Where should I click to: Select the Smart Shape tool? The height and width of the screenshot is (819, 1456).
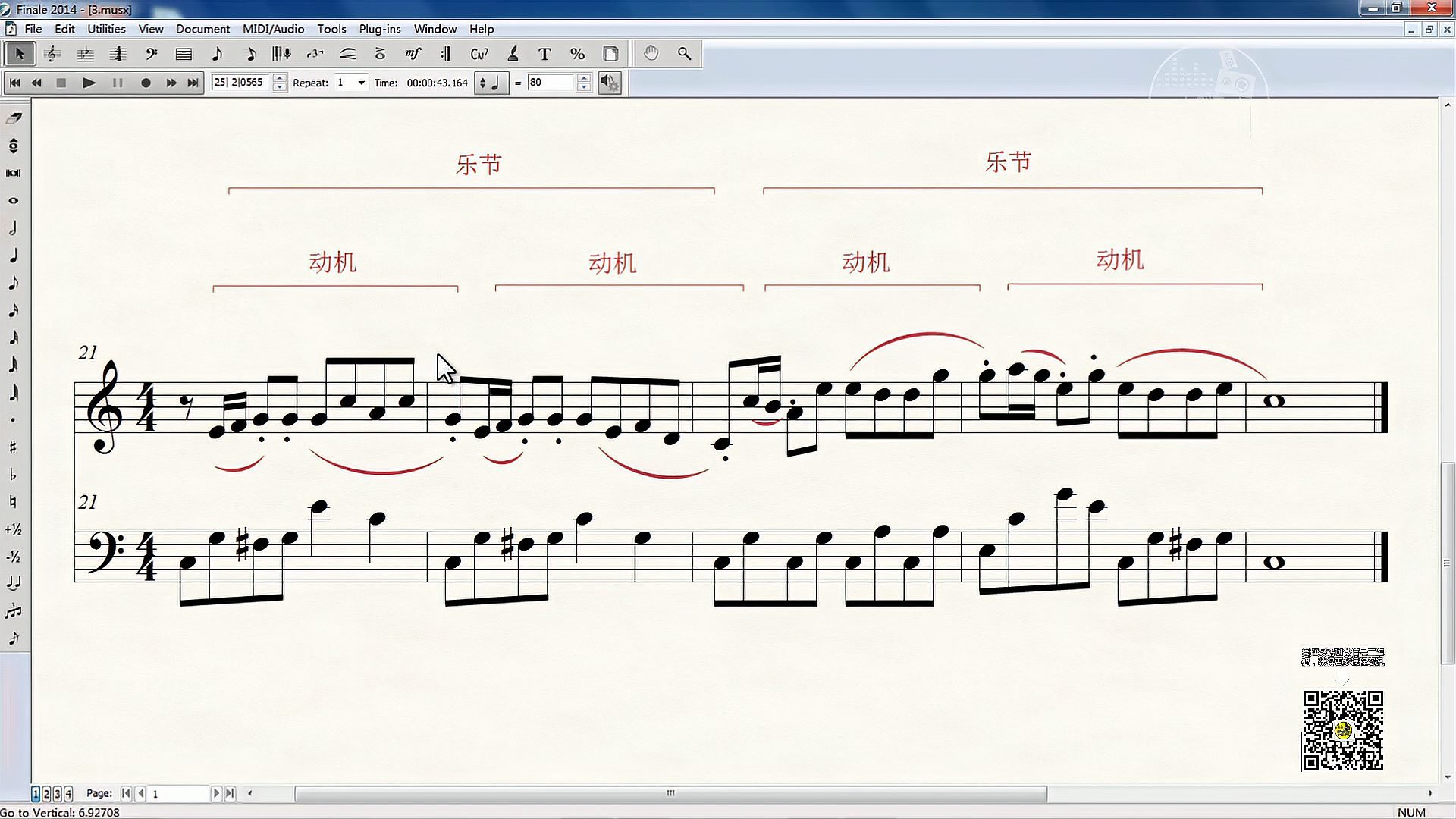tap(348, 54)
